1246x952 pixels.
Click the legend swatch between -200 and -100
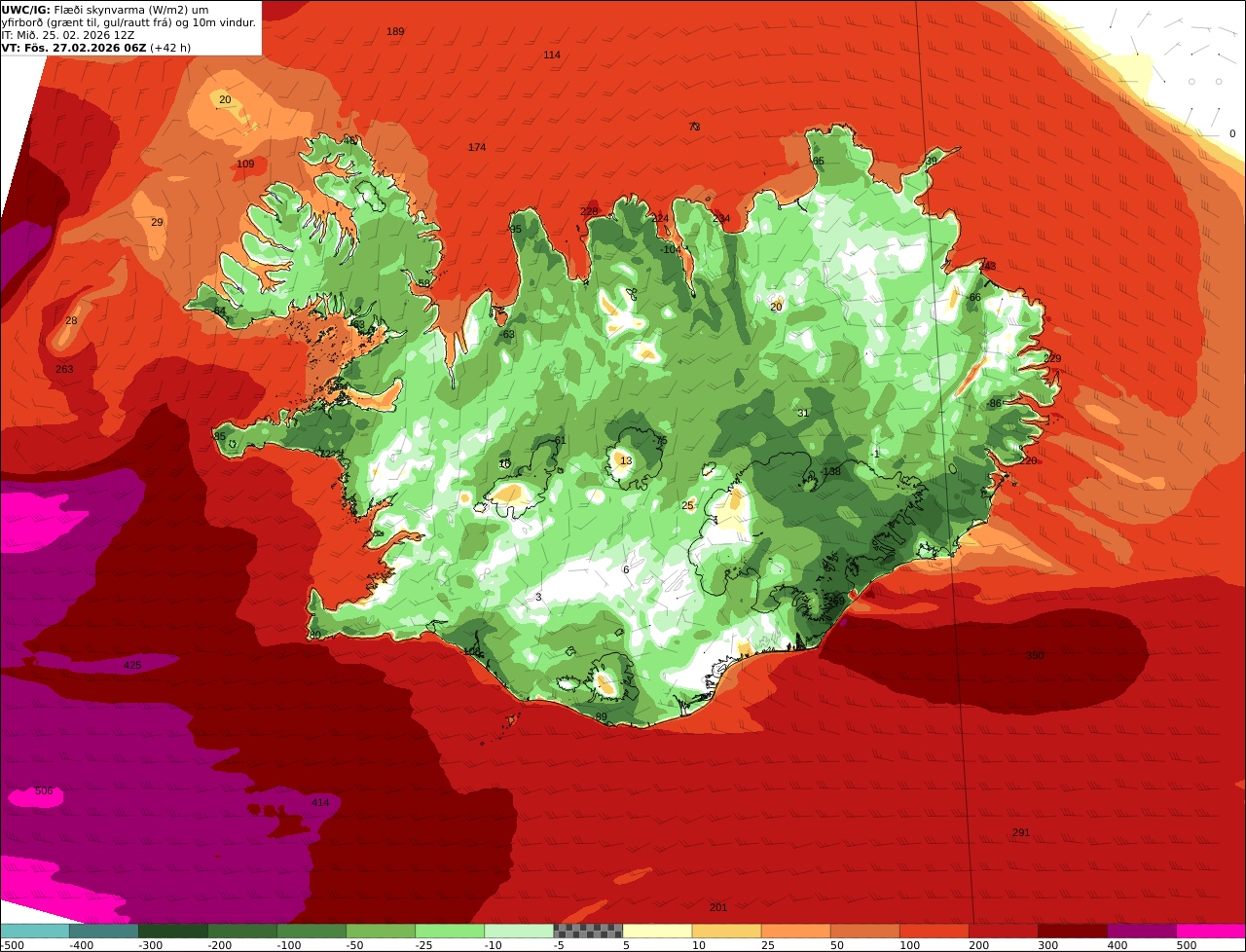(241, 931)
